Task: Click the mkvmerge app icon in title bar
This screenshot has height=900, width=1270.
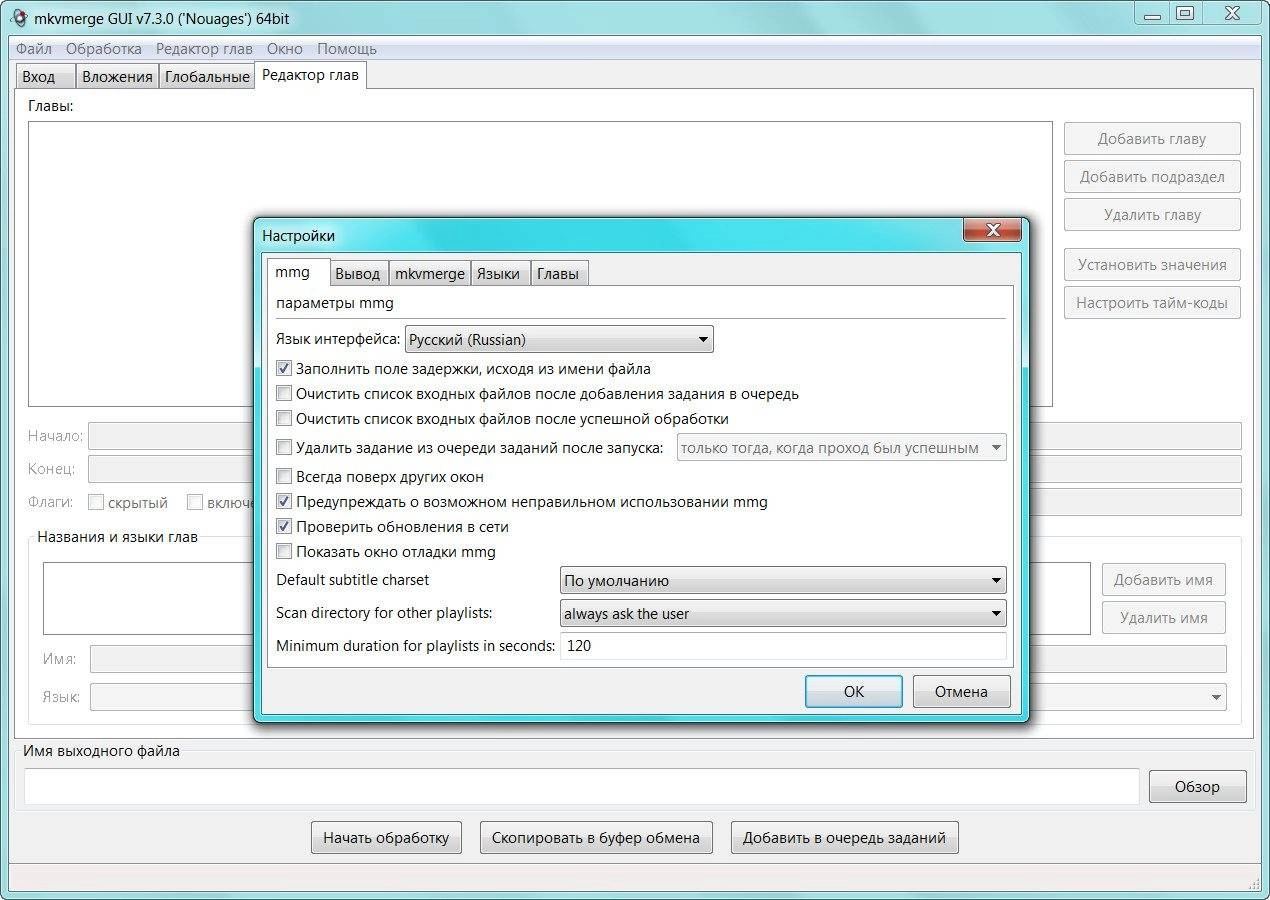Action: tap(17, 18)
